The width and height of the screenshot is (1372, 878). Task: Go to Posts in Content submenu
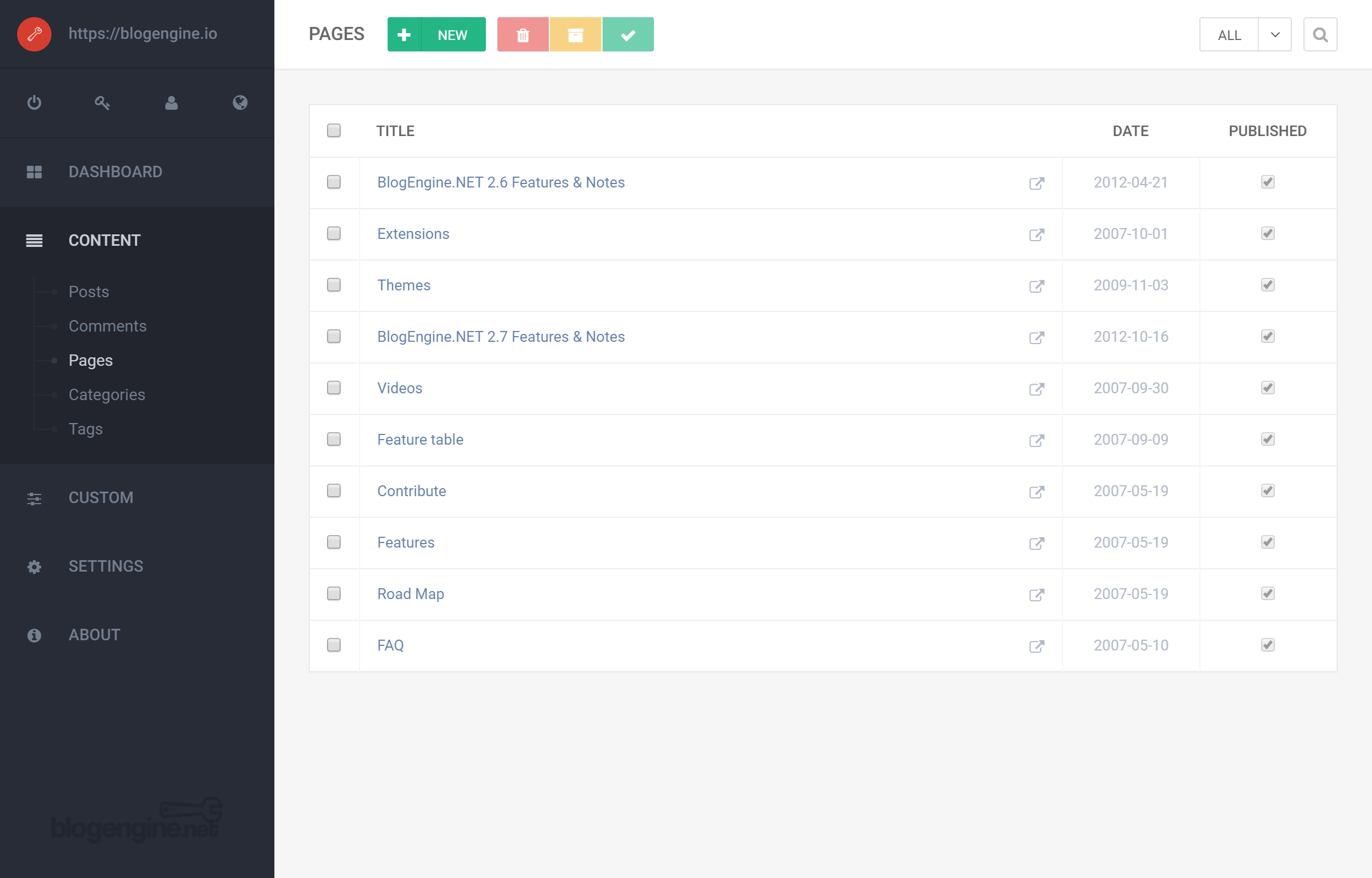coord(89,292)
